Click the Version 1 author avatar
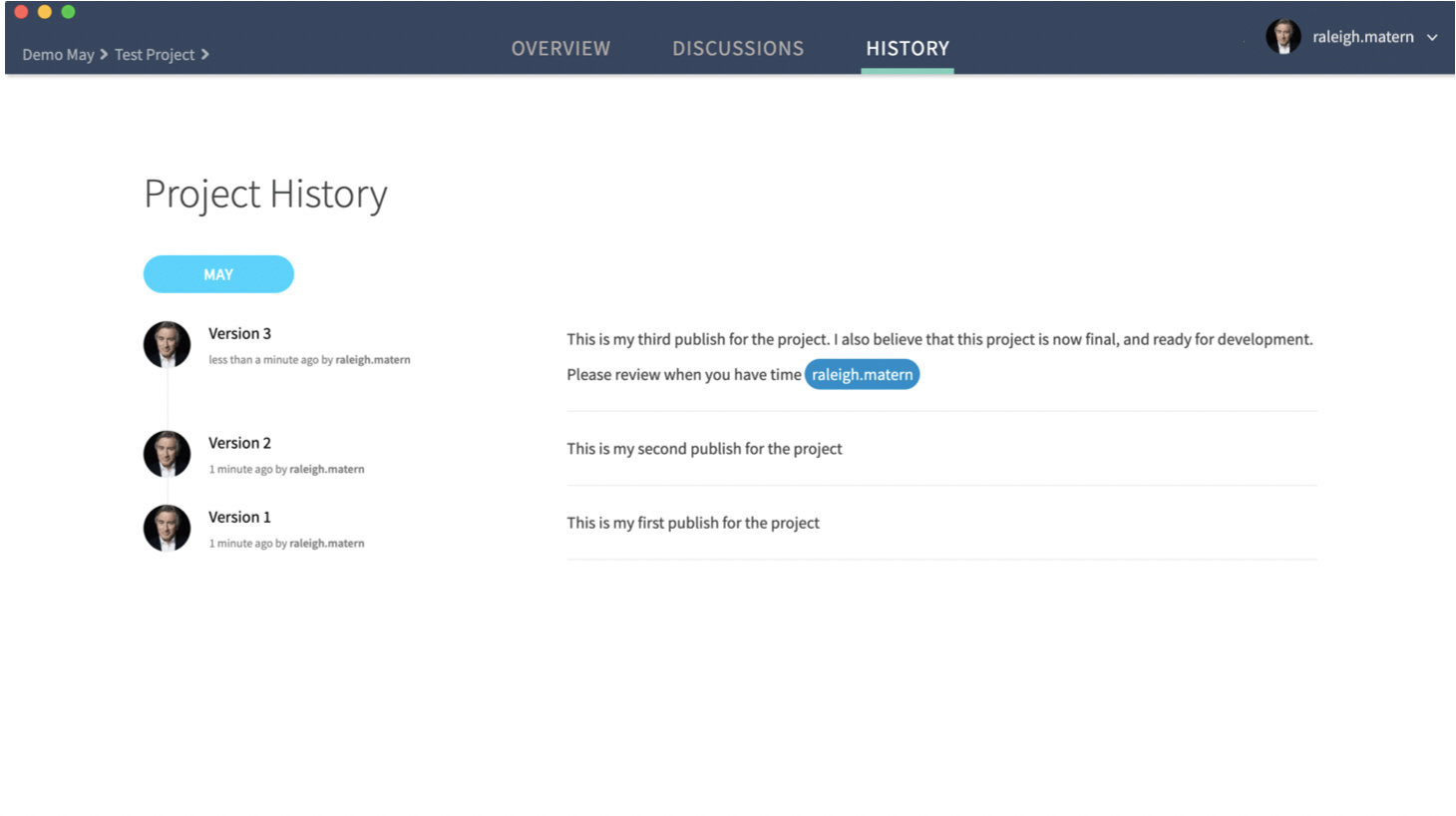Screen dimensions: 1456x816 pyautogui.click(x=167, y=528)
